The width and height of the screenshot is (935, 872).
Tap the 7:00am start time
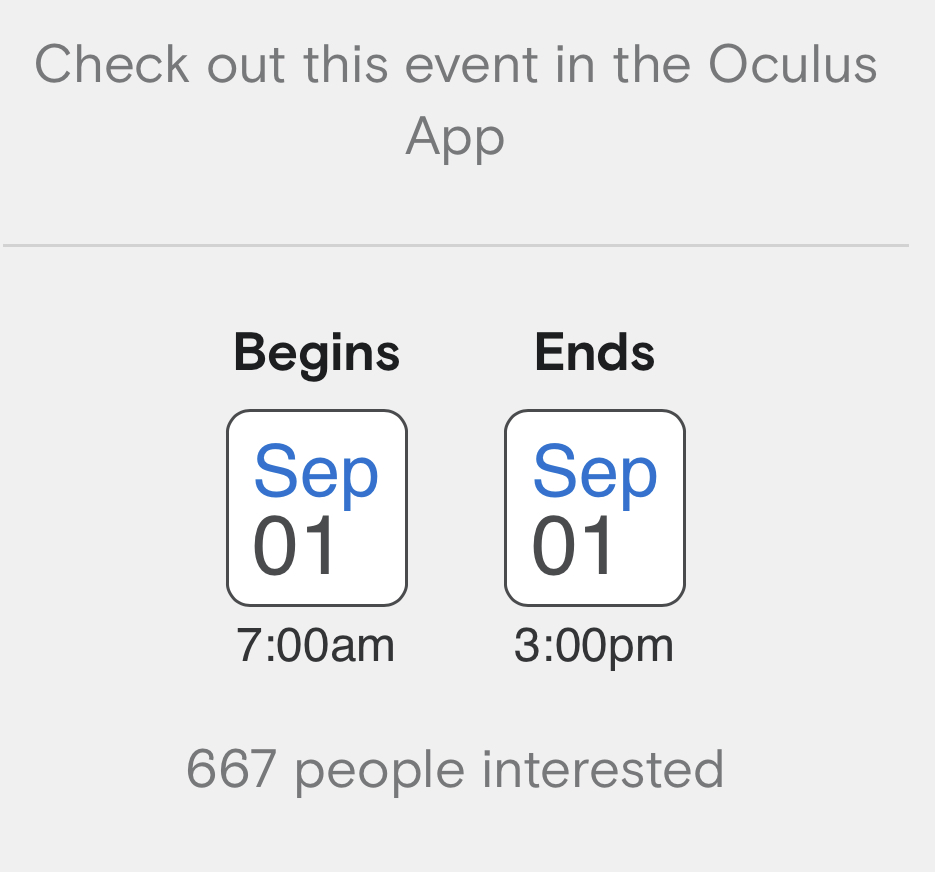click(316, 646)
